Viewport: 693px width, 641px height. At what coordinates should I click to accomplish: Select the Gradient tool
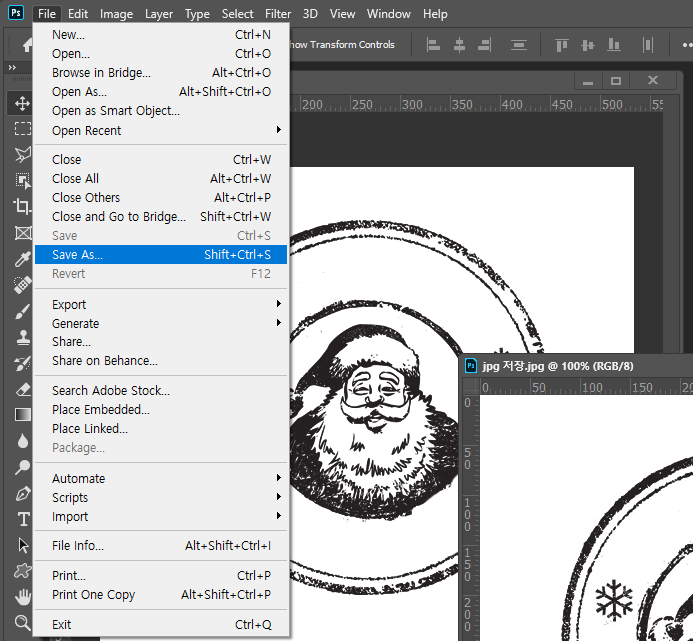click(22, 415)
